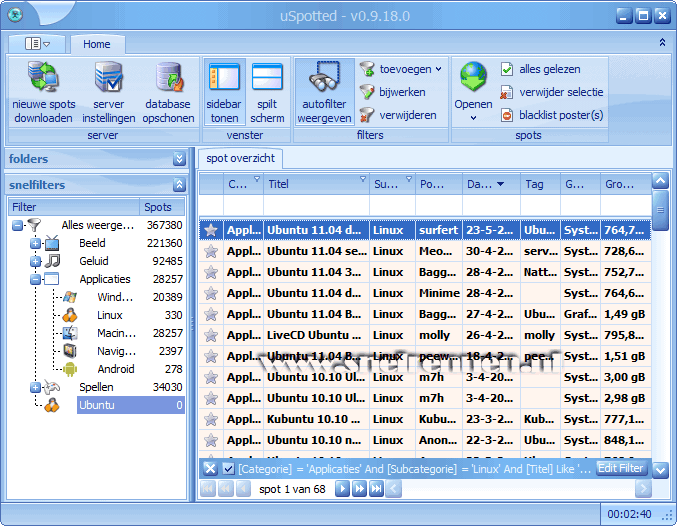Image resolution: width=677 pixels, height=526 pixels.
Task: Star the selected surfert row
Action: [211, 230]
